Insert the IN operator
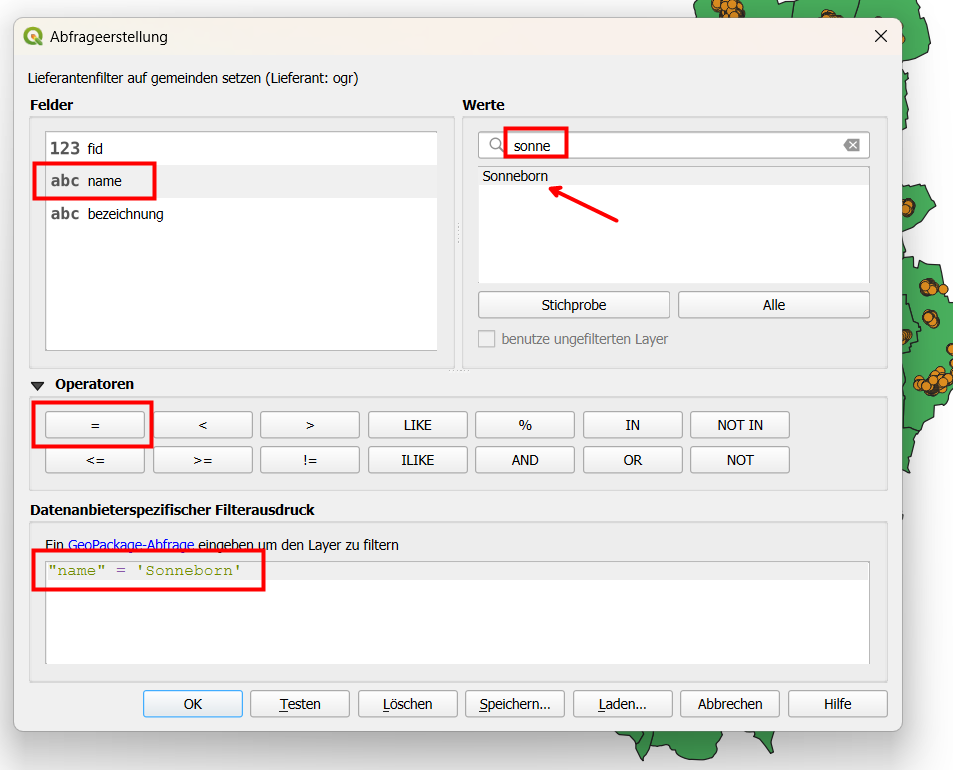 (x=633, y=425)
